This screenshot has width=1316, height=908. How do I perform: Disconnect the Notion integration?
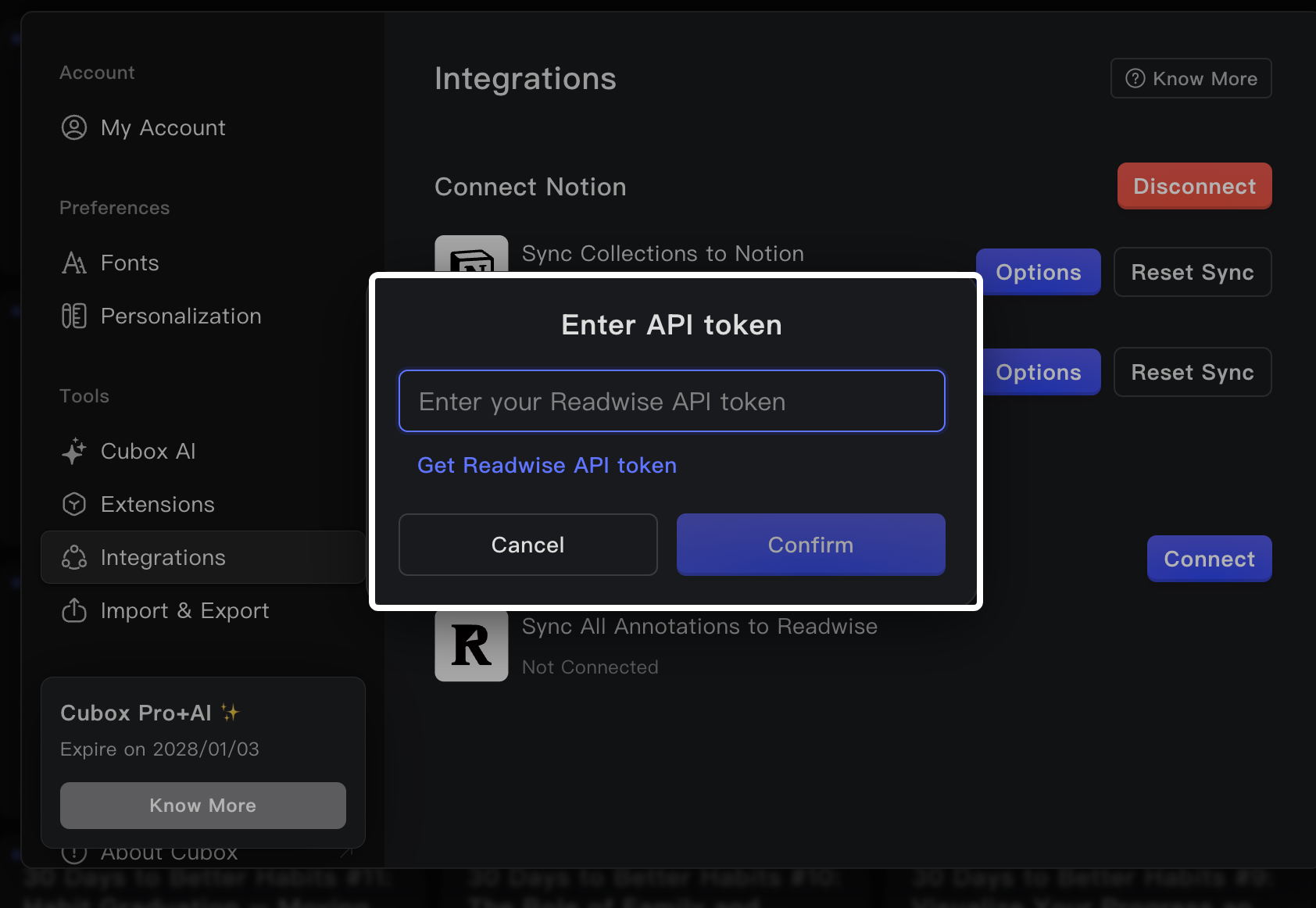(x=1194, y=186)
